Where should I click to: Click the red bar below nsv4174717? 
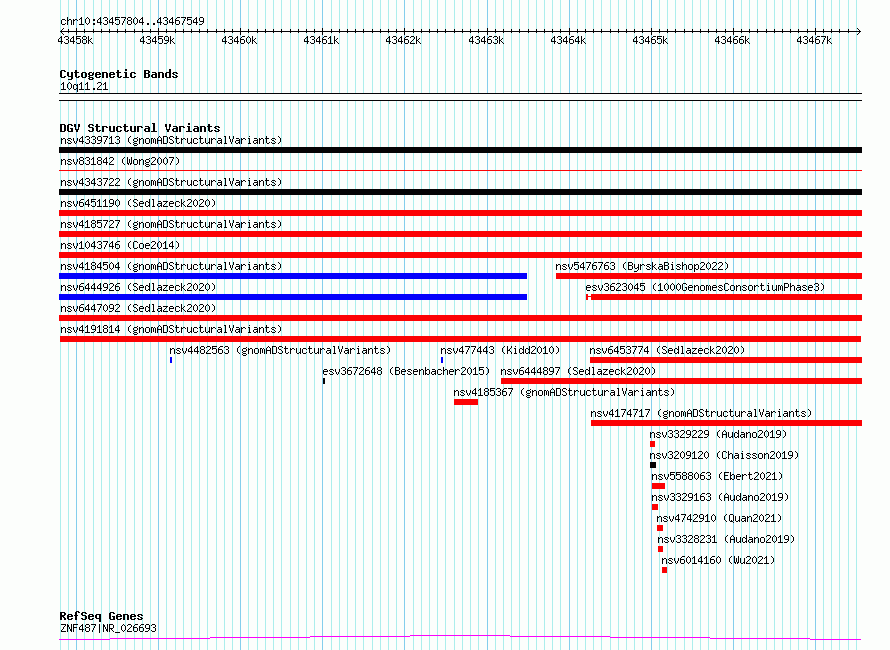[727, 423]
